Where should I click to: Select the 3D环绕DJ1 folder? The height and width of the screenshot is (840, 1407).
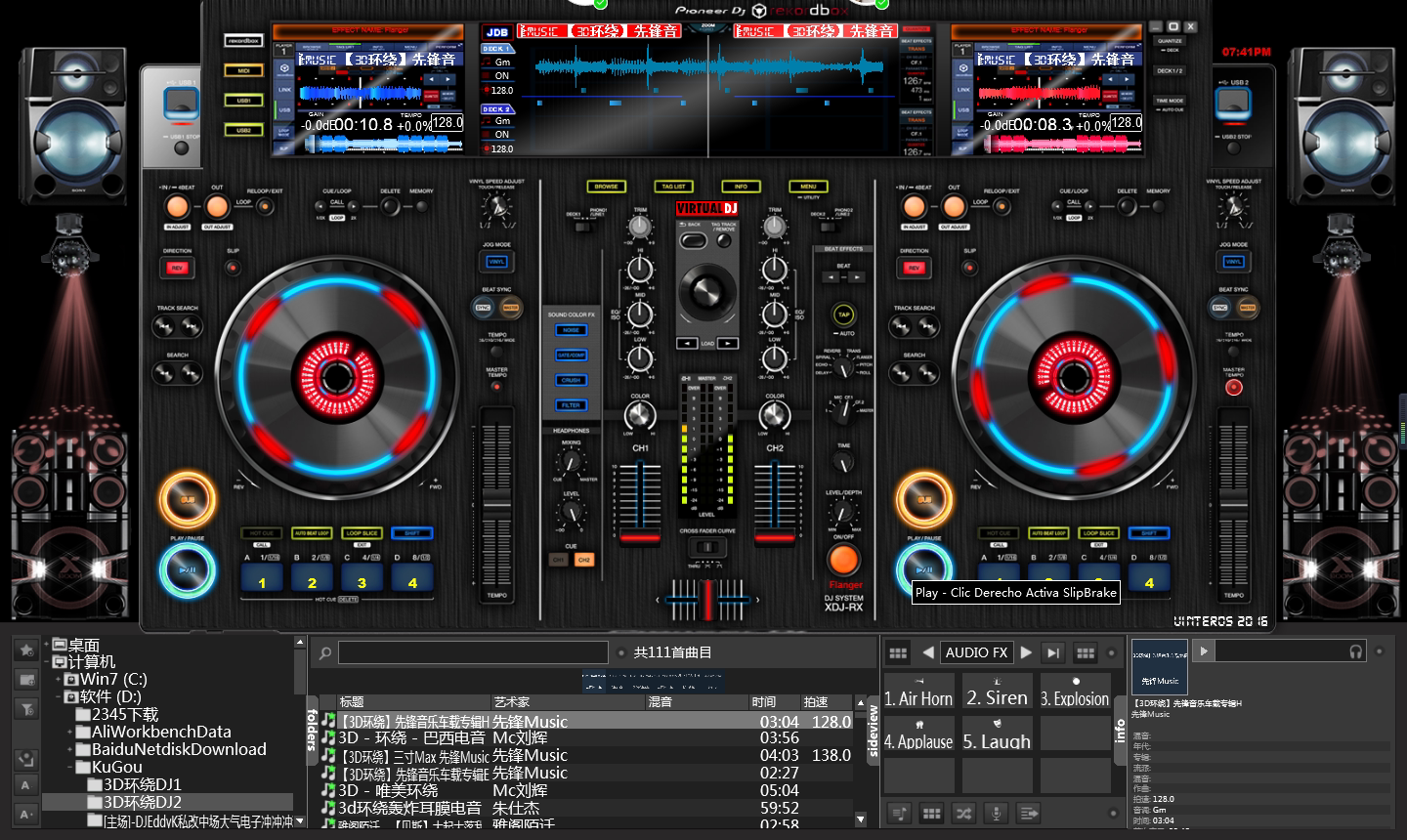tap(143, 784)
